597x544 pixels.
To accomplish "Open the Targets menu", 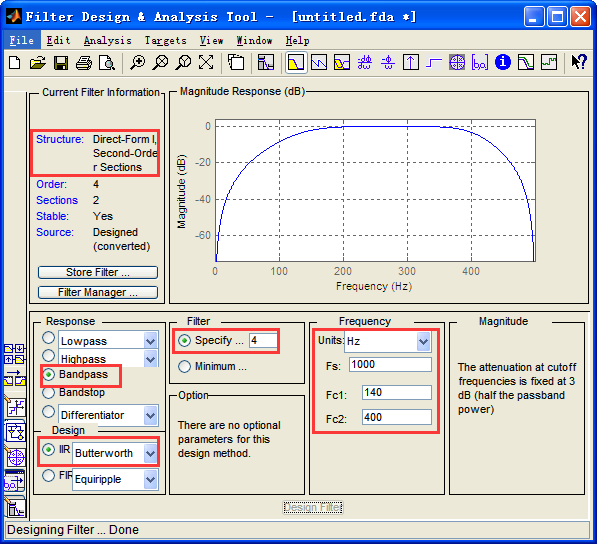I will pos(166,40).
